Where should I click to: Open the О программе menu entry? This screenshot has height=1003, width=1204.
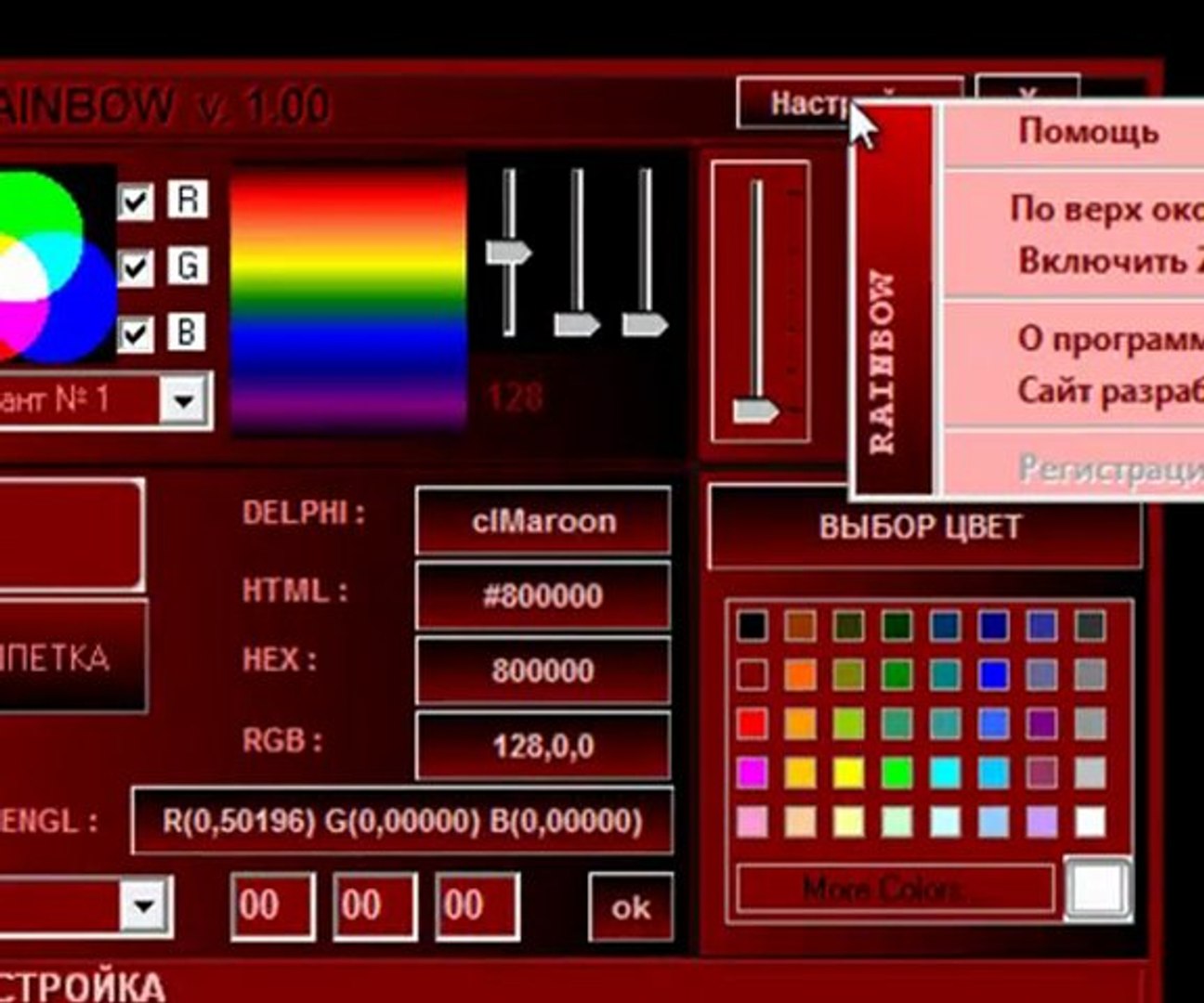(1110, 338)
